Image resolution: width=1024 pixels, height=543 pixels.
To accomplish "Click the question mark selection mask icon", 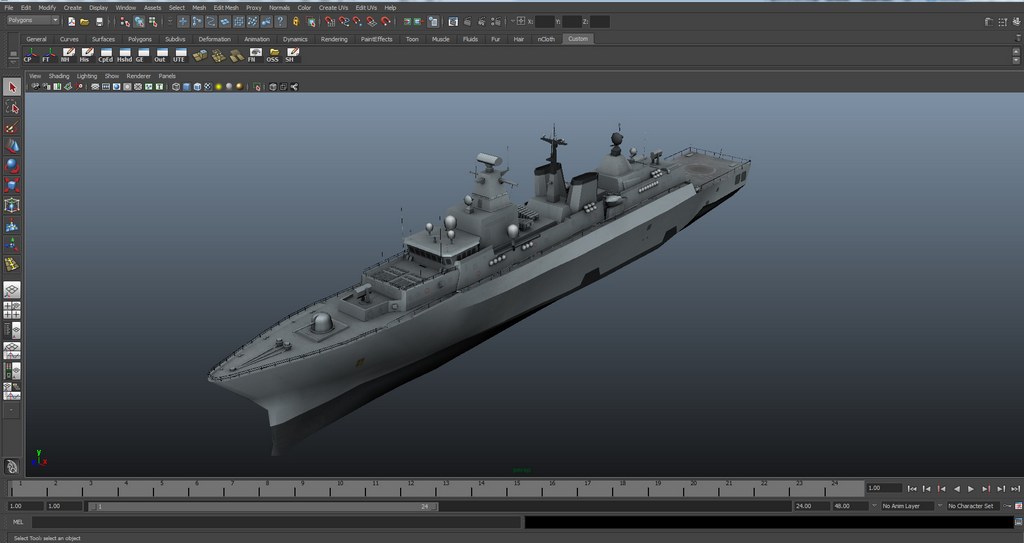I will tap(281, 21).
